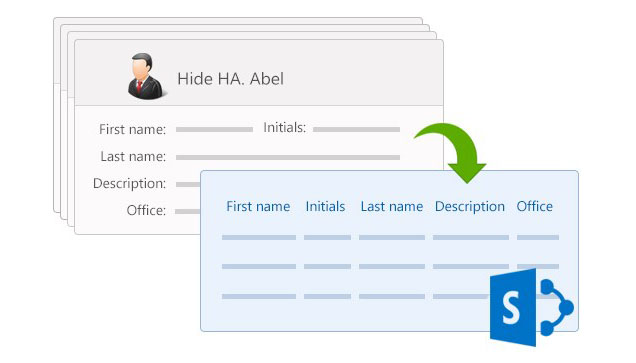Click first row under First name column
Viewport: 636px width, 363px height.
(259, 237)
